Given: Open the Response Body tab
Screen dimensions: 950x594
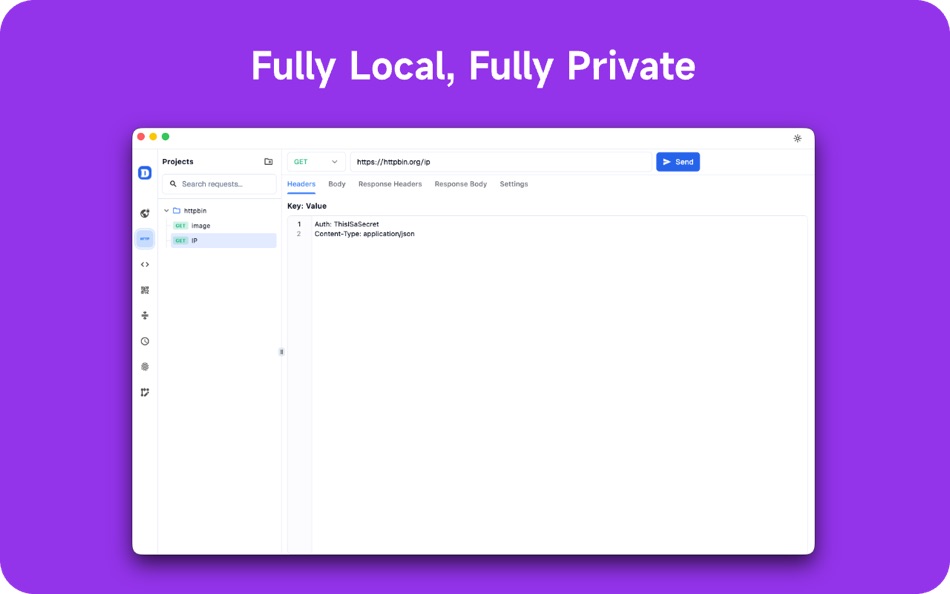Looking at the screenshot, I should (460, 184).
